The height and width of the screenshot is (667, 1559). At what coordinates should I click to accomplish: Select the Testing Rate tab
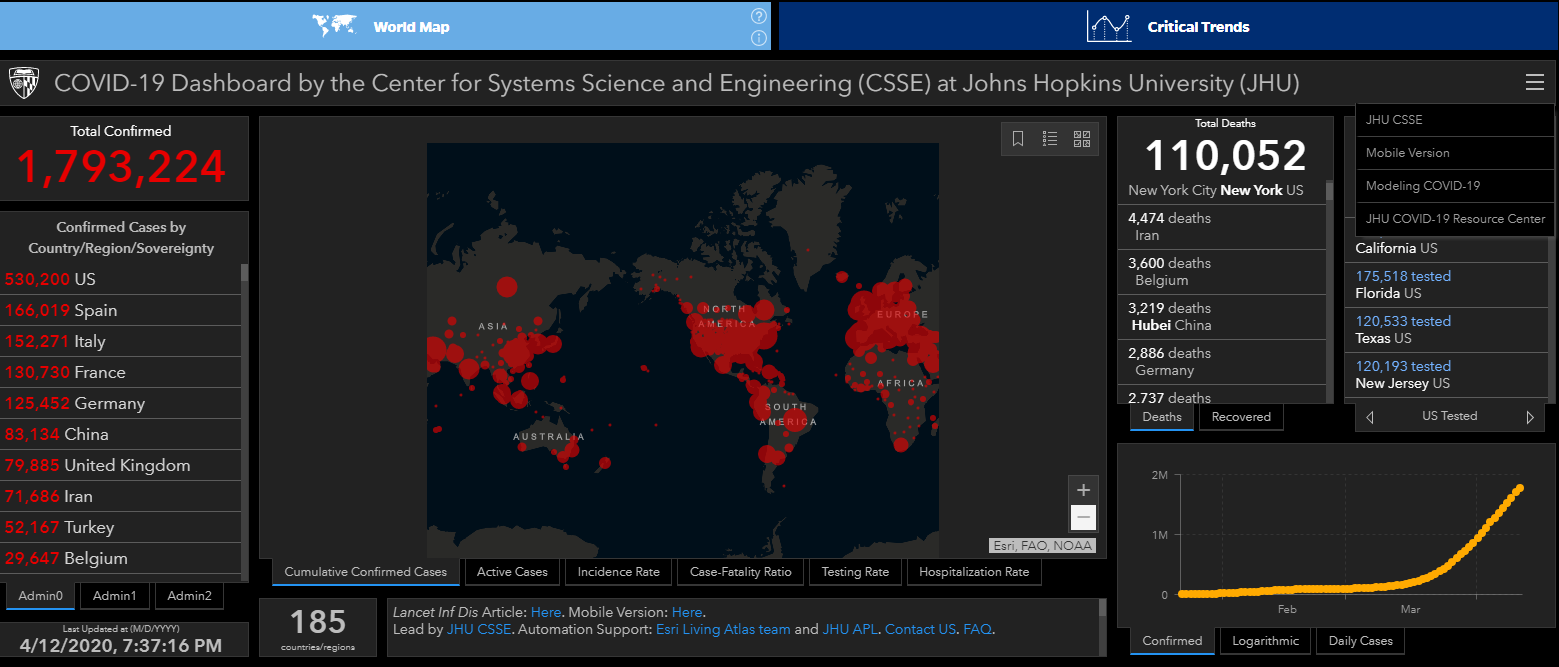click(855, 572)
